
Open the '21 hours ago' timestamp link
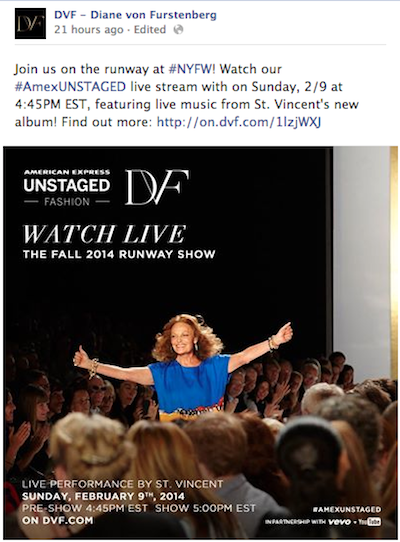tap(89, 30)
